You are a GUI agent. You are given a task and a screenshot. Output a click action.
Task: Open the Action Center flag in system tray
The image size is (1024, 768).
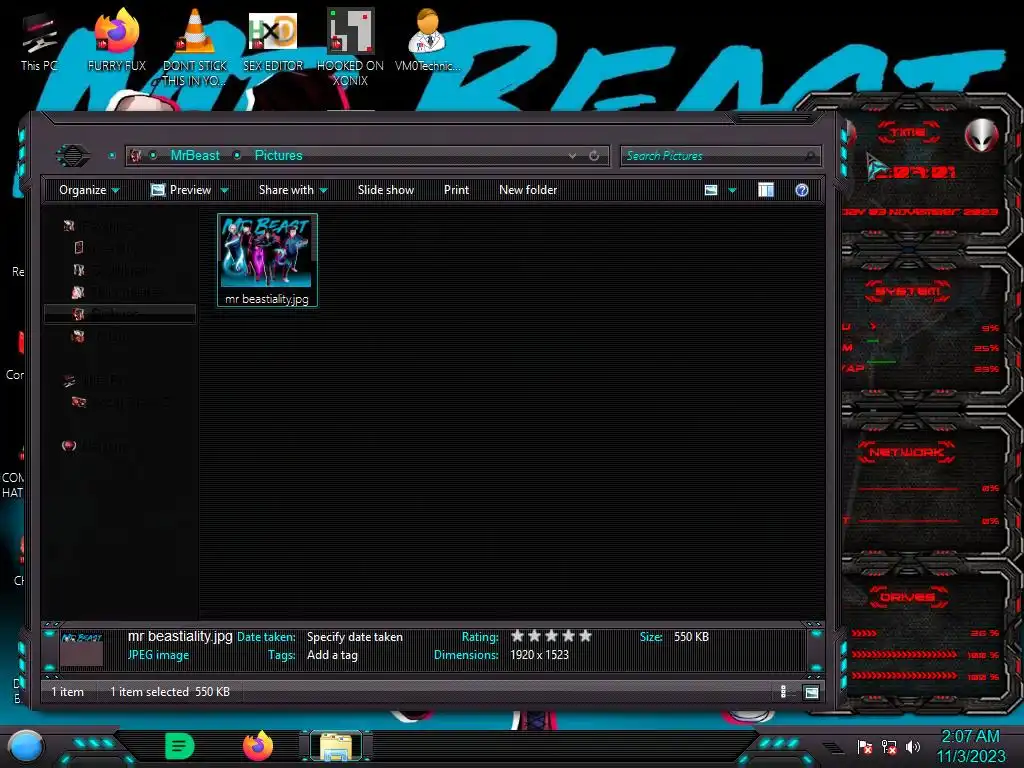tap(865, 746)
